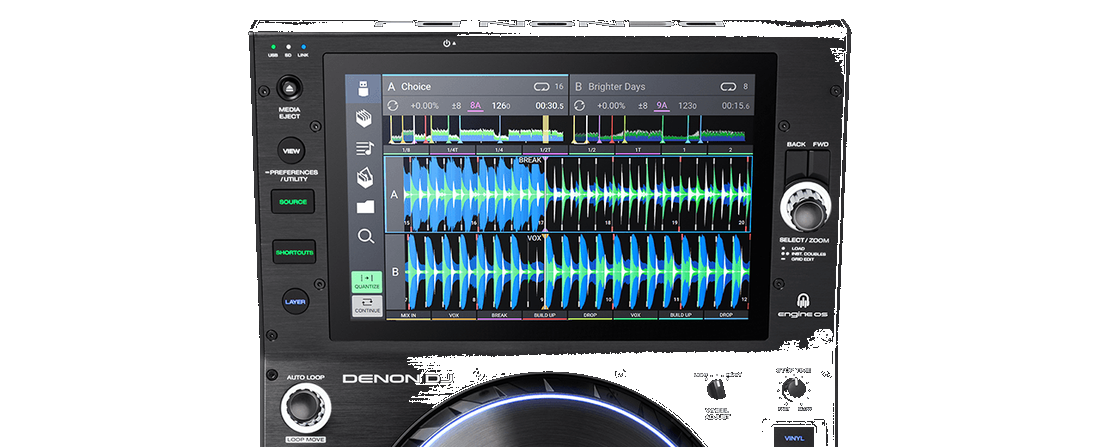Image resolution: width=1100 pixels, height=447 pixels.
Task: Toggle the Vinyl mode button
Action: pos(794,437)
